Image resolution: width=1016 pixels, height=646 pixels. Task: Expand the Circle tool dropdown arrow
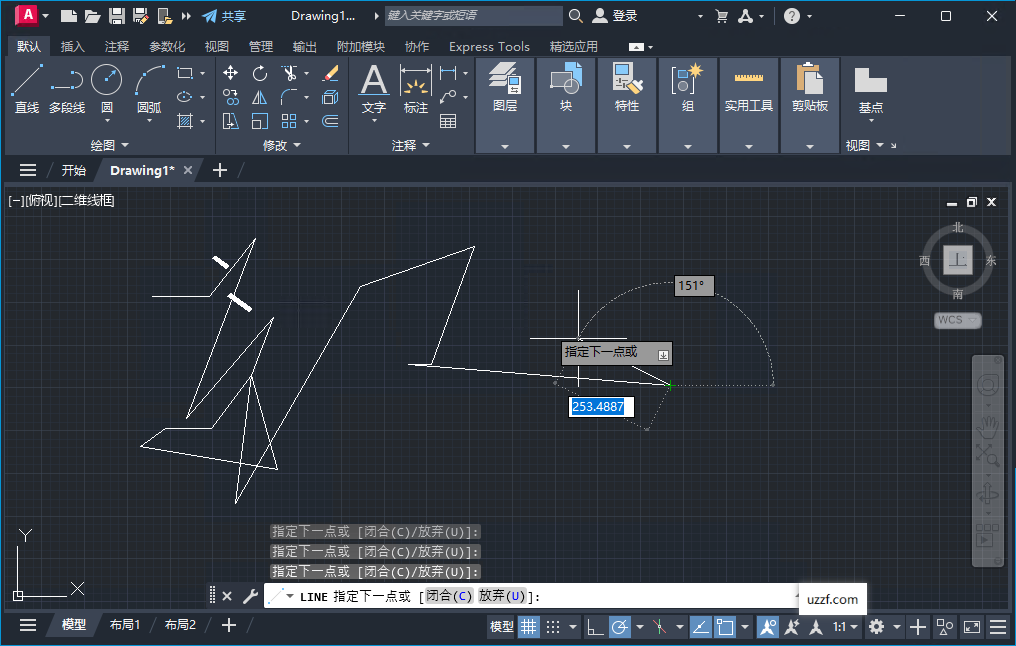106,122
